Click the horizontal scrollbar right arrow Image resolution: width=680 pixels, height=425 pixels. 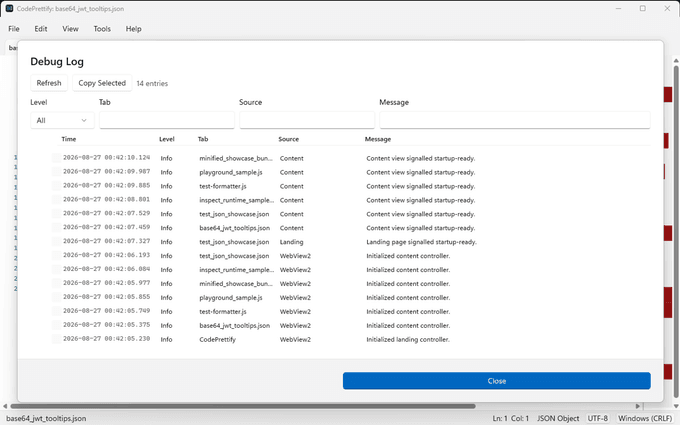point(638,406)
